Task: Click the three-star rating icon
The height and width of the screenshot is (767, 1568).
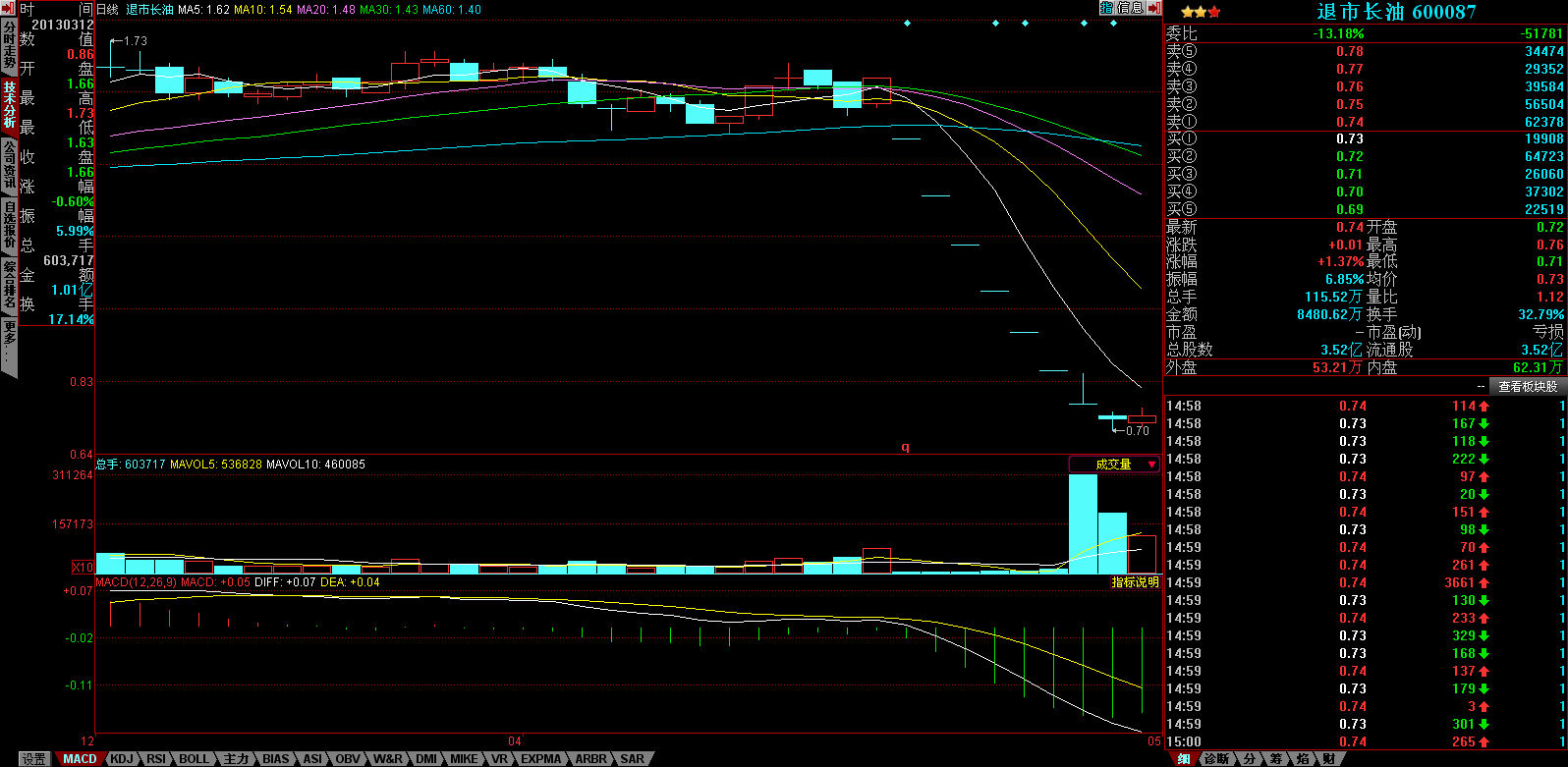Action: point(1201,12)
